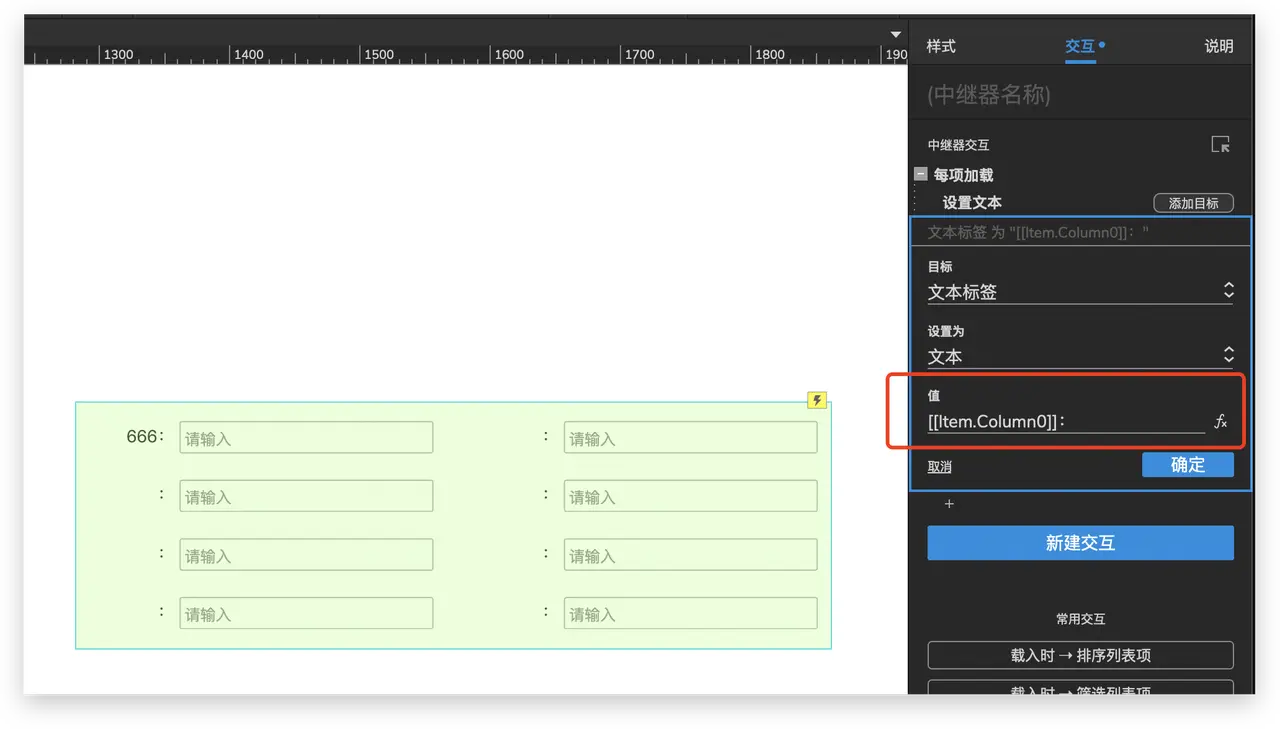
Task: Switch to the 说明 tab
Action: click(1218, 46)
